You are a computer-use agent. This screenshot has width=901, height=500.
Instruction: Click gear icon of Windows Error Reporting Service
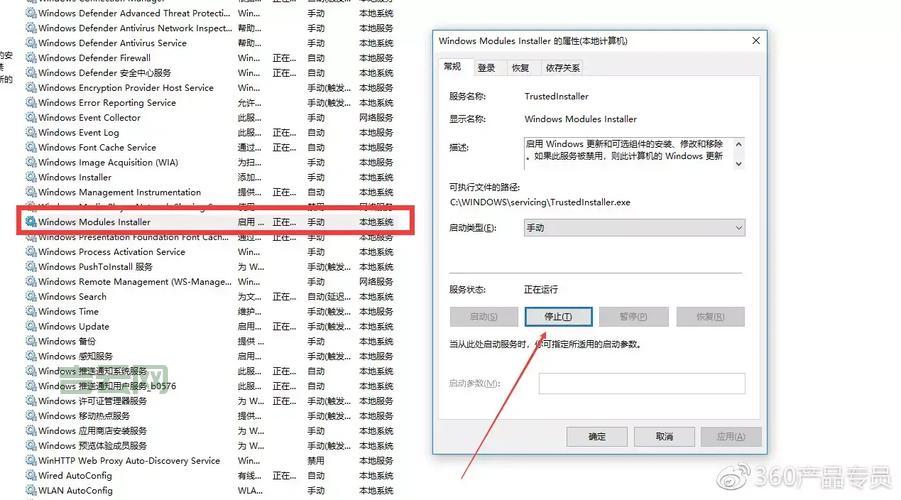click(31, 103)
